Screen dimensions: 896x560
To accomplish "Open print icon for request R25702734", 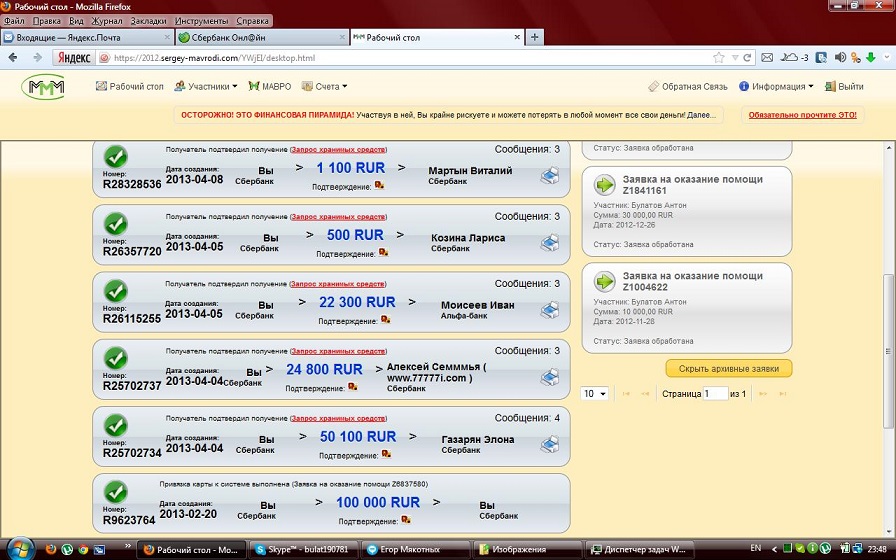I will (x=550, y=444).
